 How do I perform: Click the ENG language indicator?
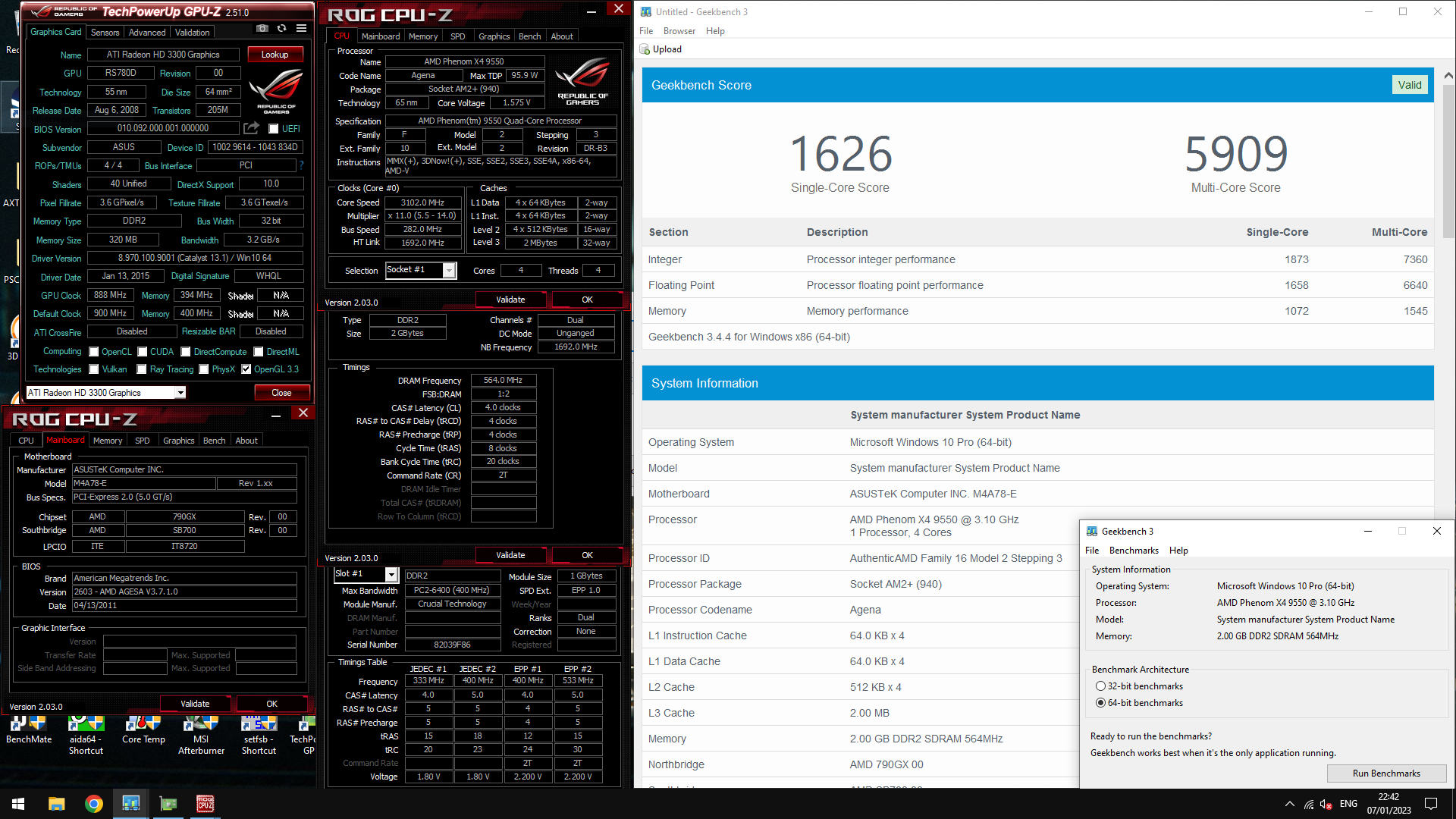click(1348, 804)
